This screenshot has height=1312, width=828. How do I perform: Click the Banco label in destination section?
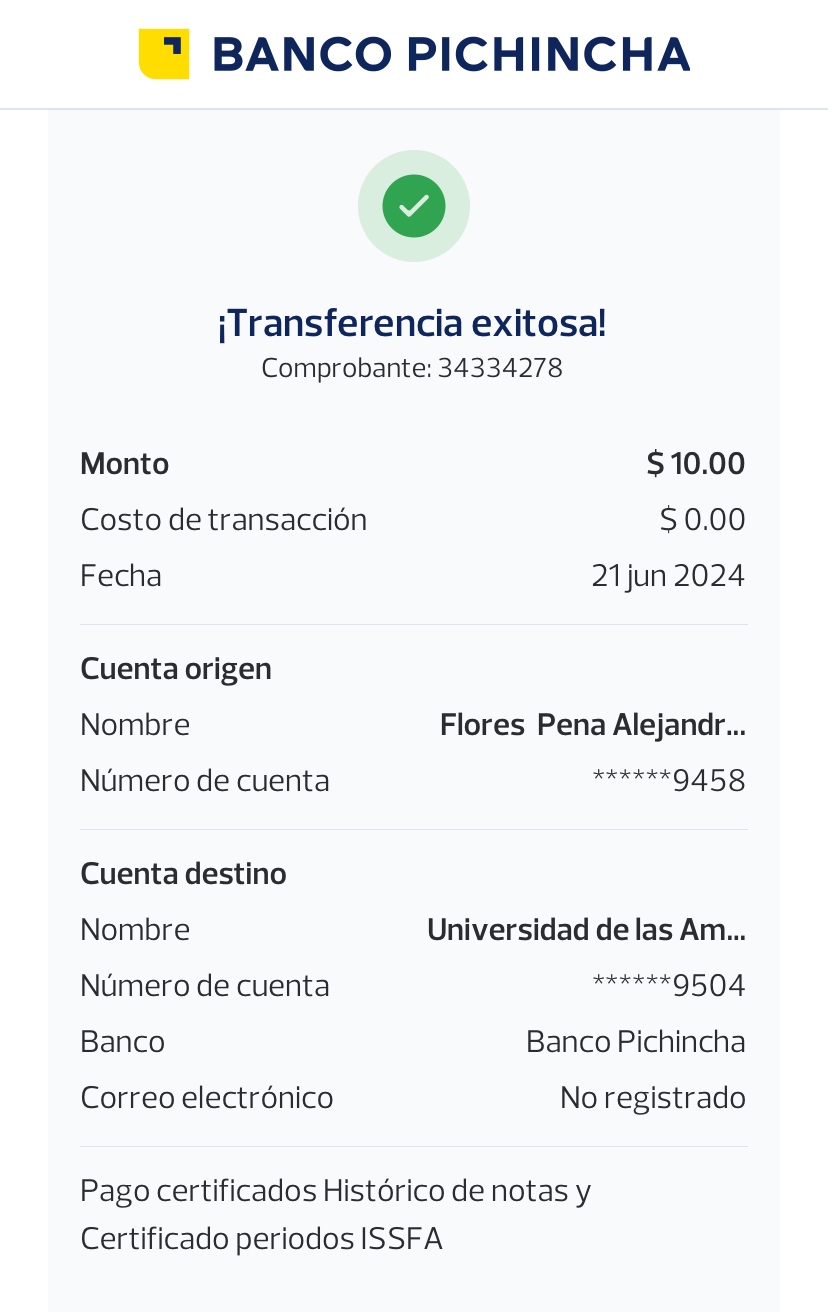(122, 1042)
